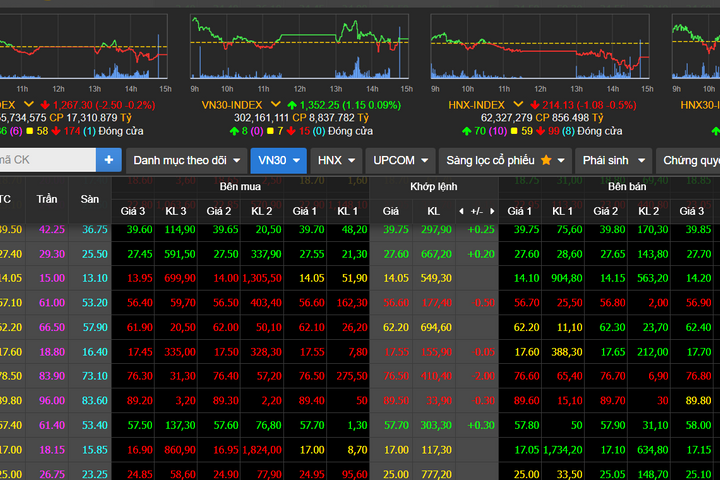Click the HNX-INDEX chart thumbnail
Image resolution: width=720 pixels, height=480 pixels.
[x=540, y=46]
